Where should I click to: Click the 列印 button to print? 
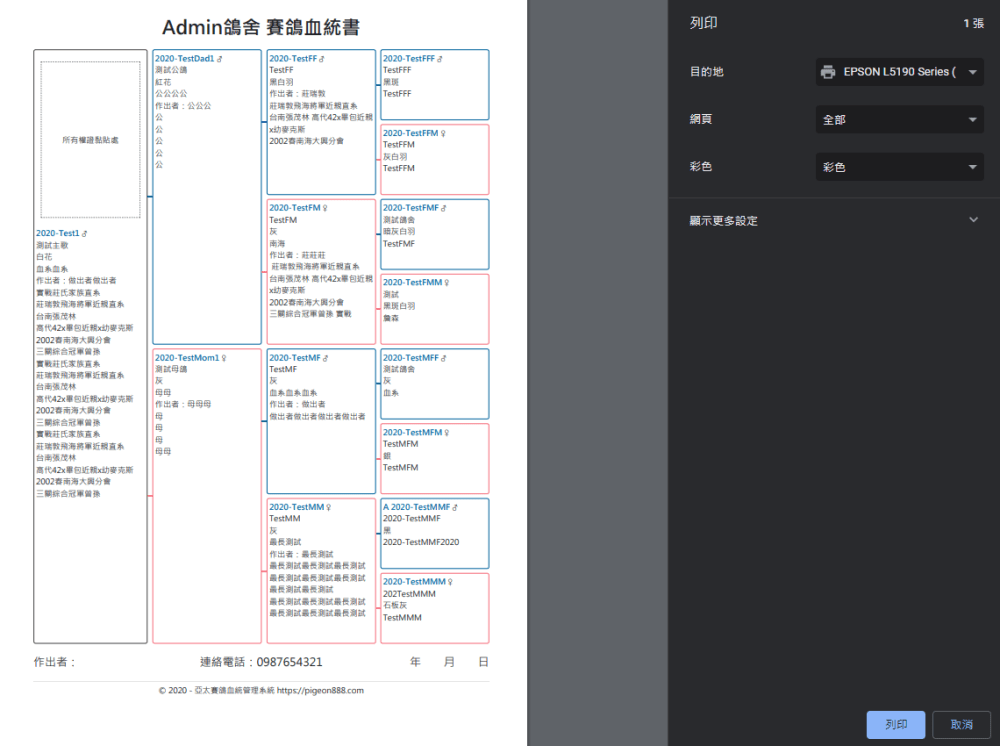coord(895,724)
